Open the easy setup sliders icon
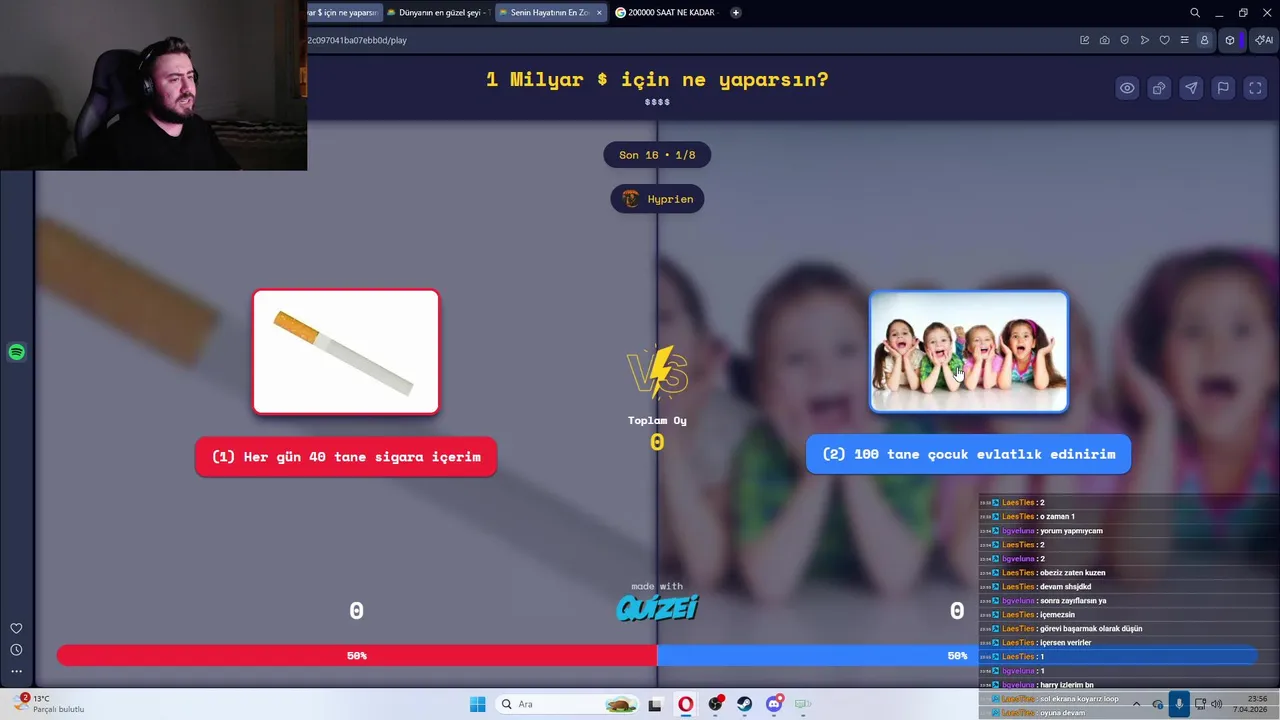This screenshot has width=1280, height=720. click(x=1184, y=40)
